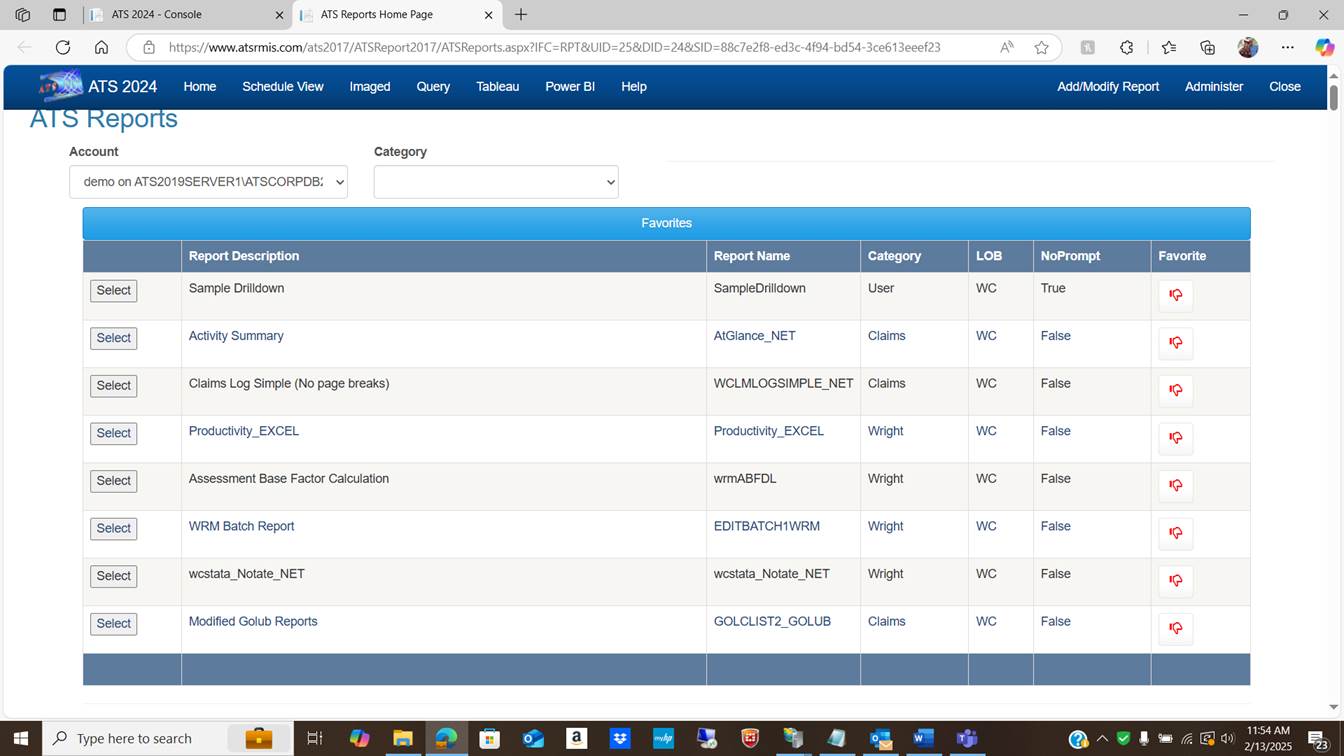The image size is (1344, 756).
Task: Unfavorite the Productivity_EXCEL report
Action: [1175, 438]
